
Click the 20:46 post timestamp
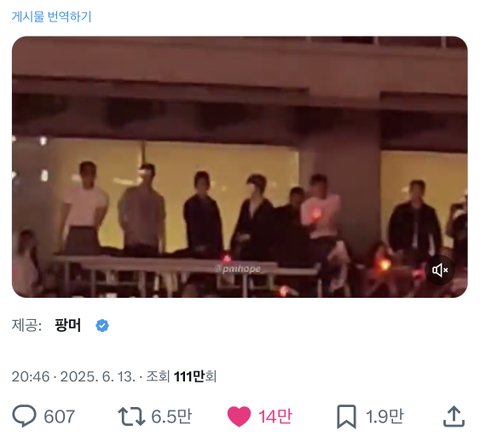pos(31,377)
